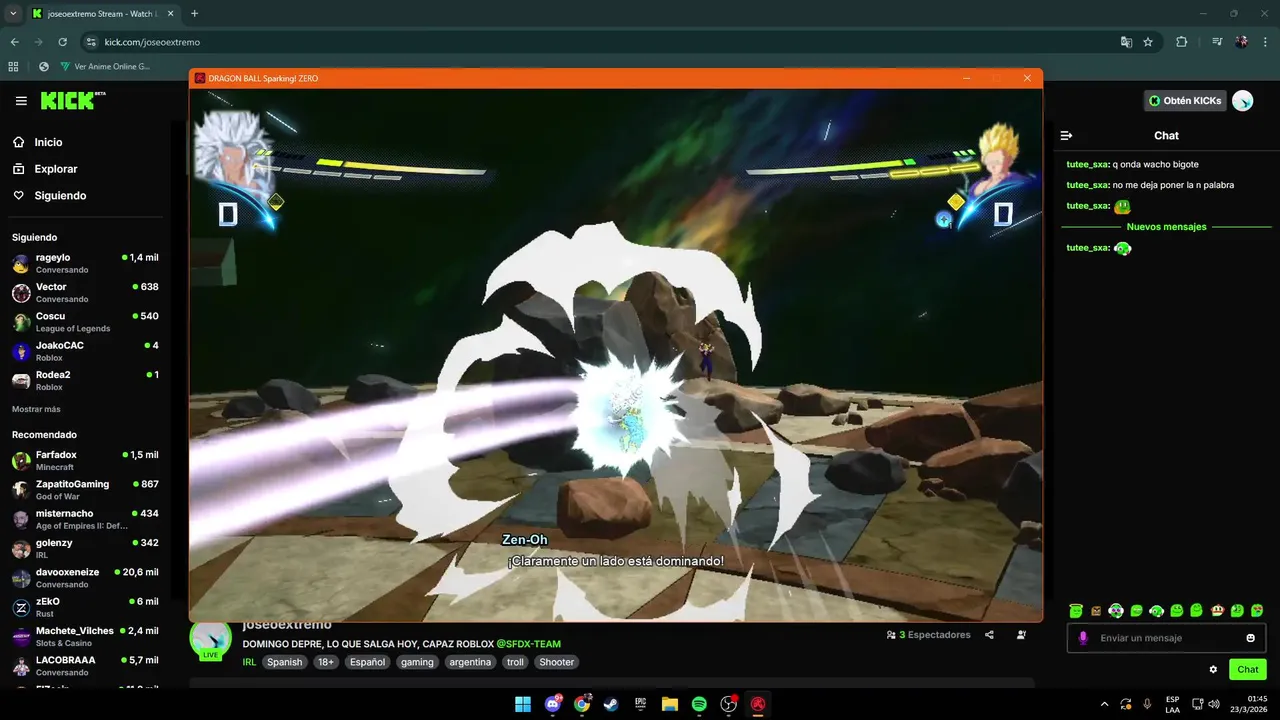Select the Español tag
This screenshot has height=720, width=1280.
coord(367,662)
